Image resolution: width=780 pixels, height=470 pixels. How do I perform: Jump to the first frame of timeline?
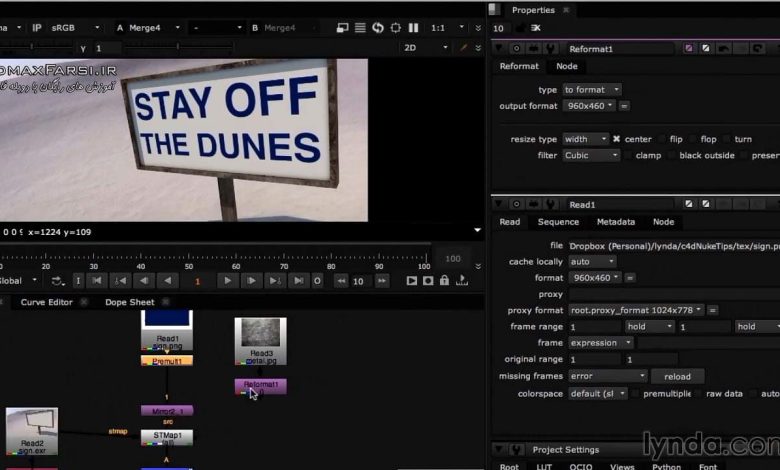(95, 281)
